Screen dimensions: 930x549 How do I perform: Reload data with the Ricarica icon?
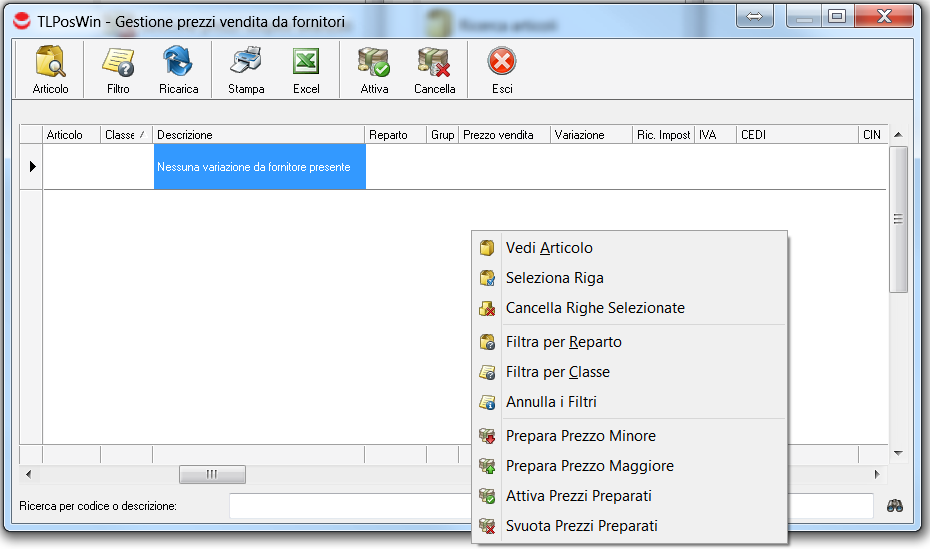click(x=178, y=62)
